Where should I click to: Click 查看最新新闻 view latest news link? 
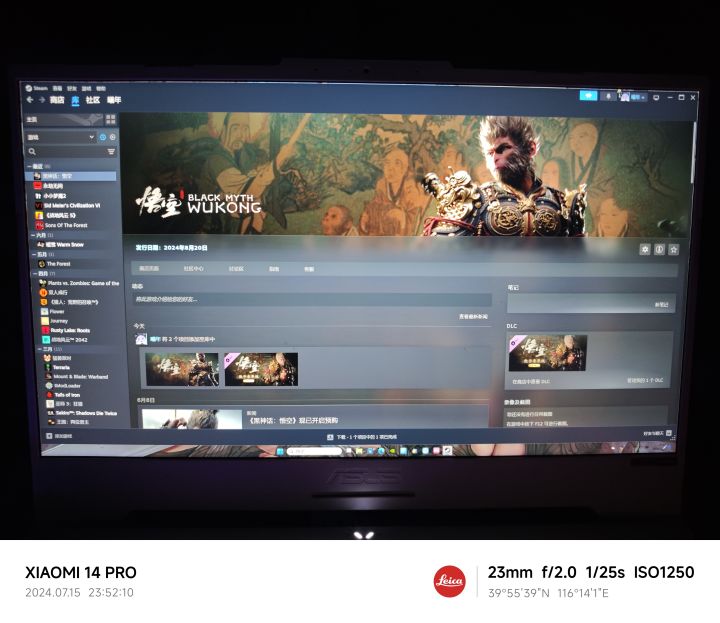pyautogui.click(x=473, y=317)
